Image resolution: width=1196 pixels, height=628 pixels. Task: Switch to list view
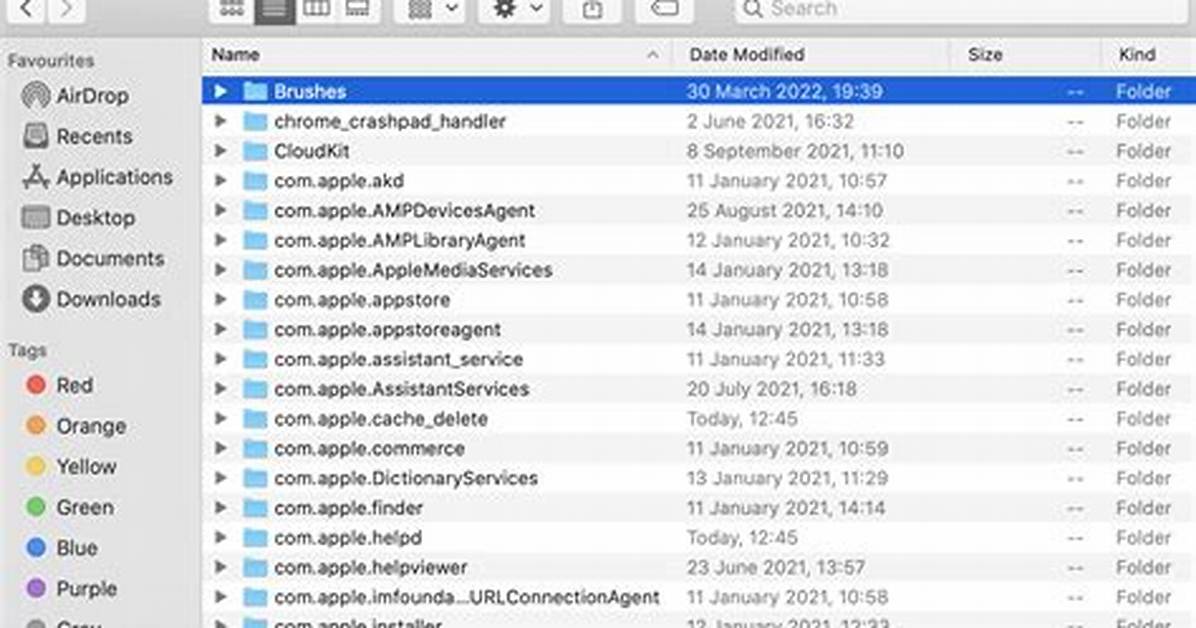[x=275, y=9]
